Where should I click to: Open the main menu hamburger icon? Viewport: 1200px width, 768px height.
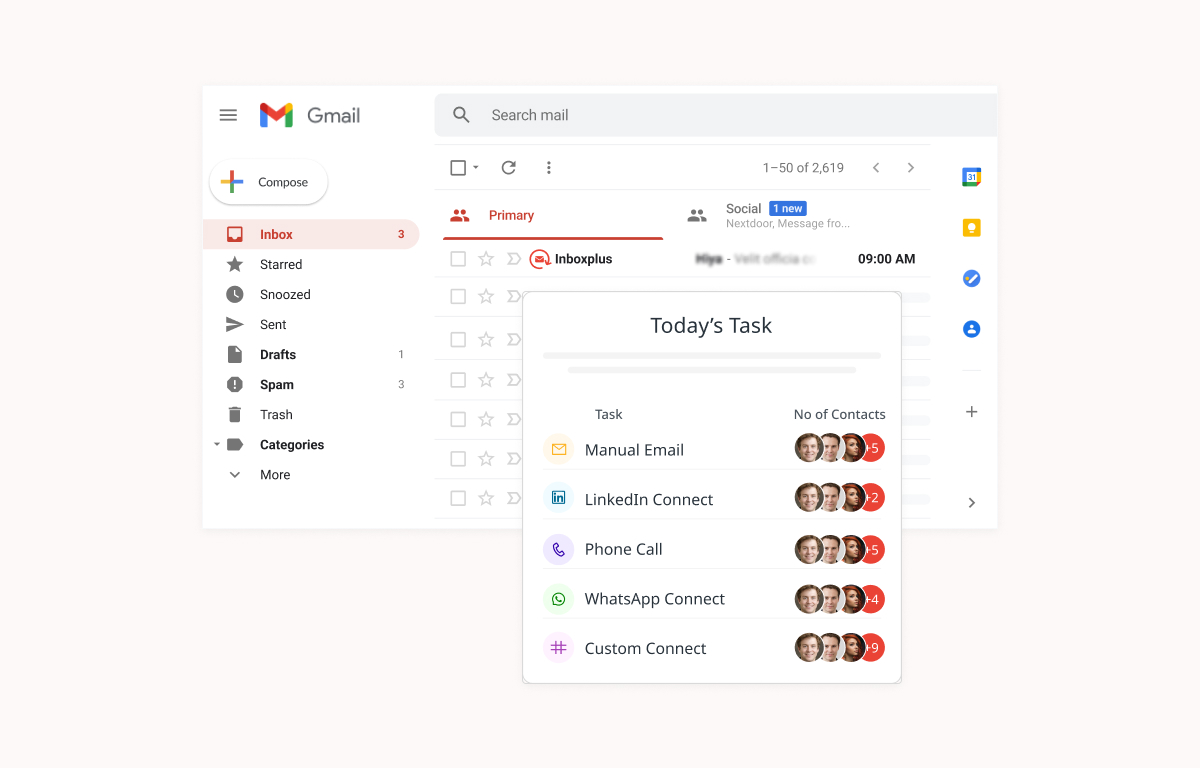click(228, 115)
